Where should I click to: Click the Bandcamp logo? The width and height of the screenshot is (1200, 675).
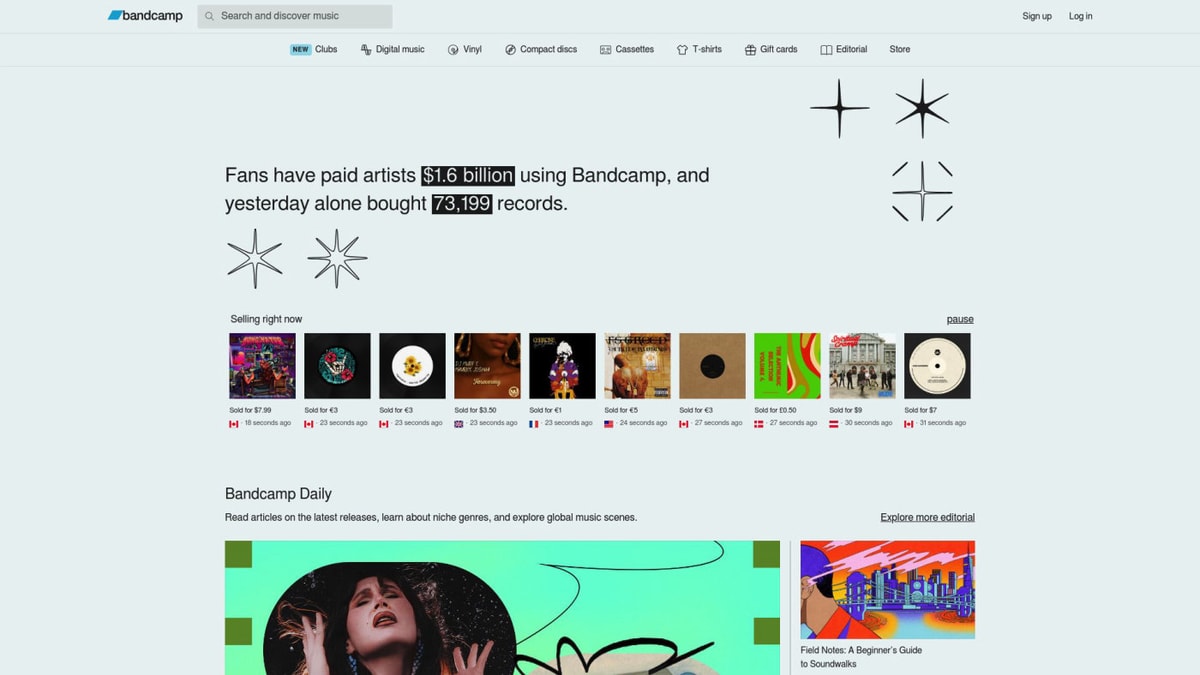(146, 15)
